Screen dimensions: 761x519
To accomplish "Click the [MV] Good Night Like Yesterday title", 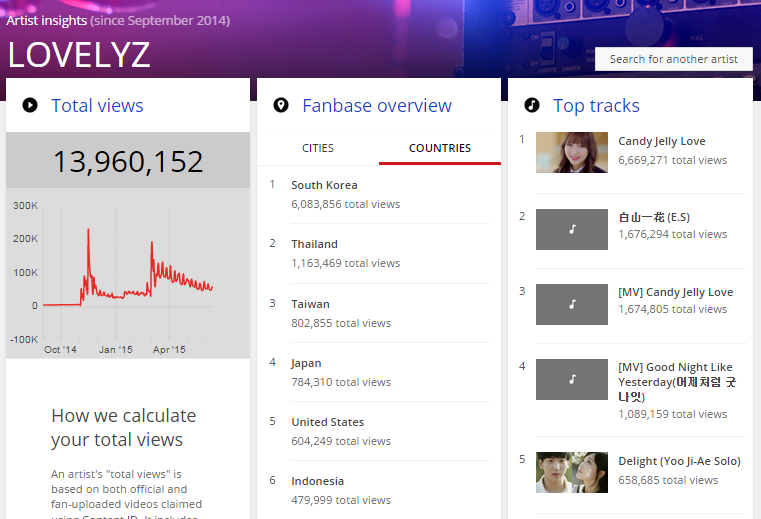I will [x=677, y=382].
